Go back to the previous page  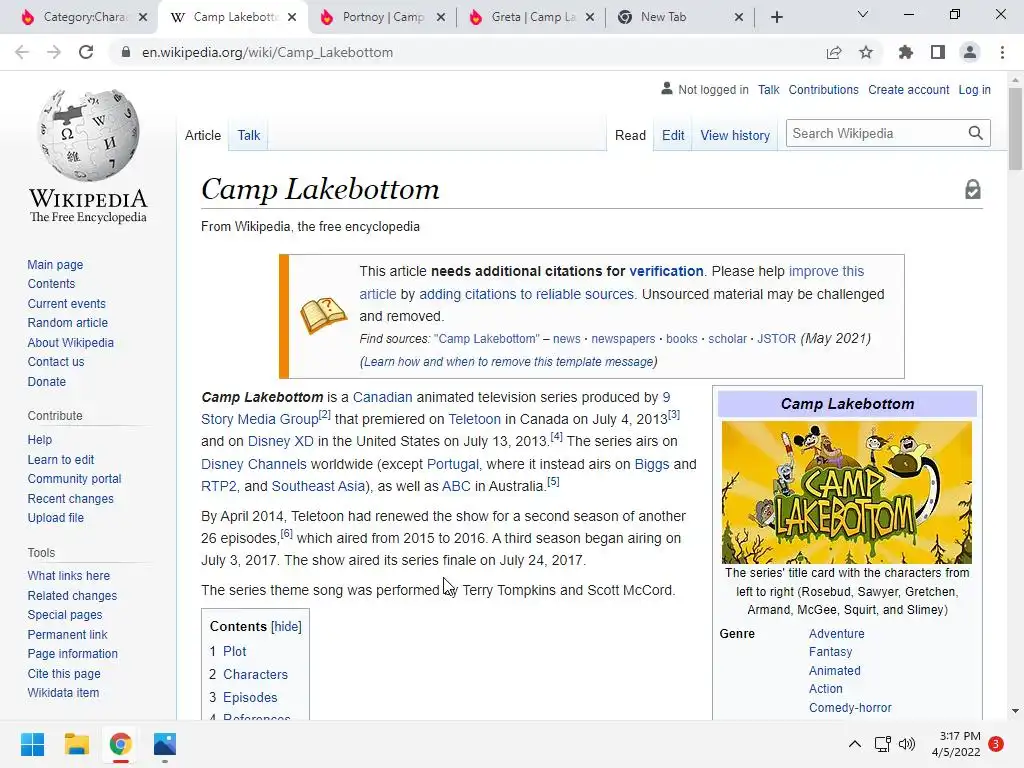tap(22, 52)
